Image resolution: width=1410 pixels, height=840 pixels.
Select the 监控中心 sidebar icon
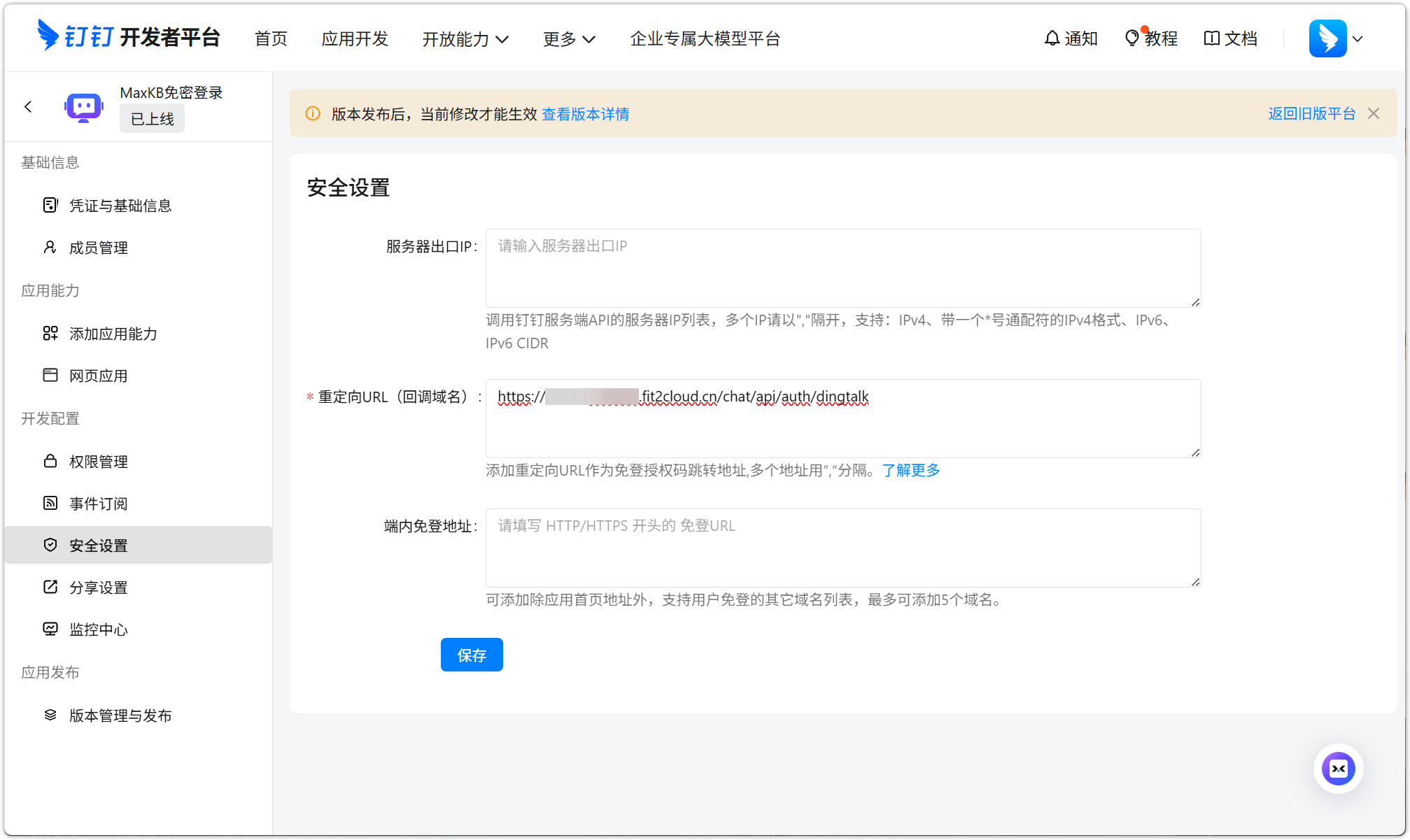tap(50, 629)
